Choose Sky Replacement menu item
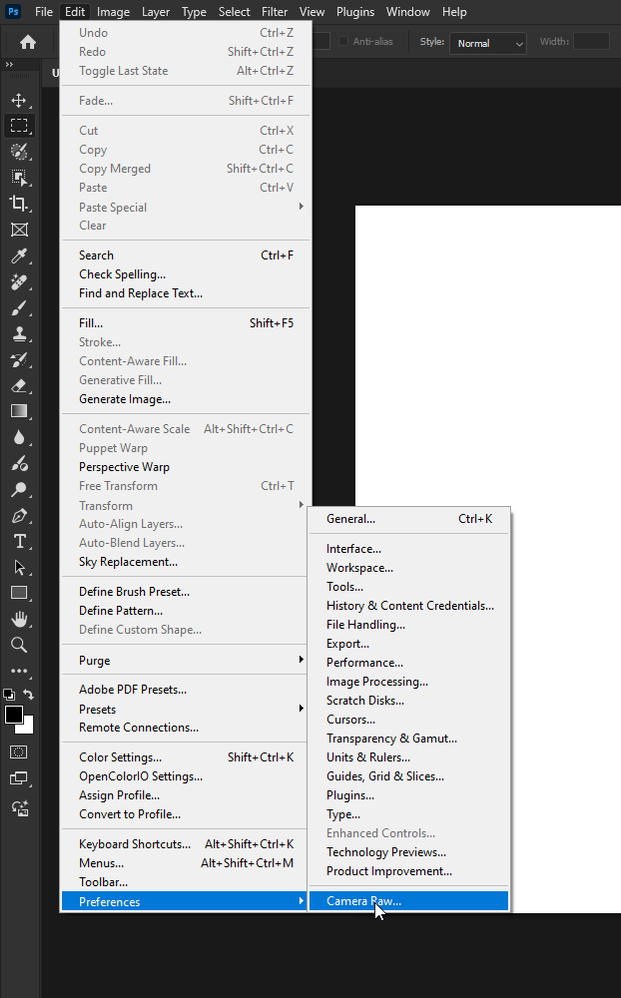 (x=186, y=561)
